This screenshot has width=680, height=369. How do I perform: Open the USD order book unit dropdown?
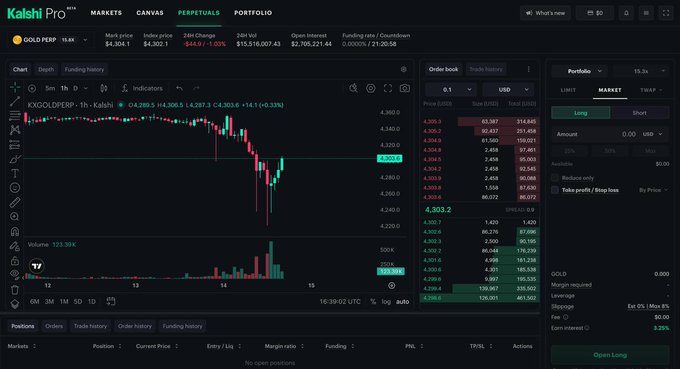pyautogui.click(x=508, y=90)
